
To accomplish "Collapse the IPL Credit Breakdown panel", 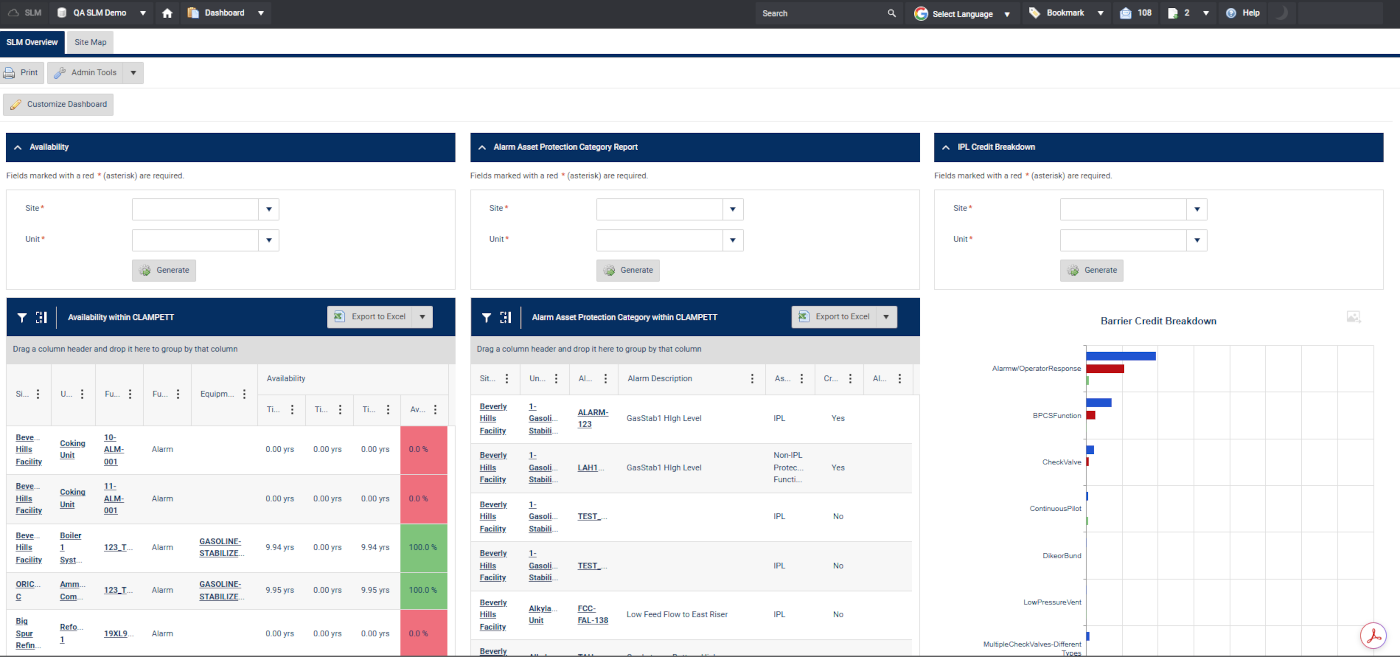I will 946,147.
